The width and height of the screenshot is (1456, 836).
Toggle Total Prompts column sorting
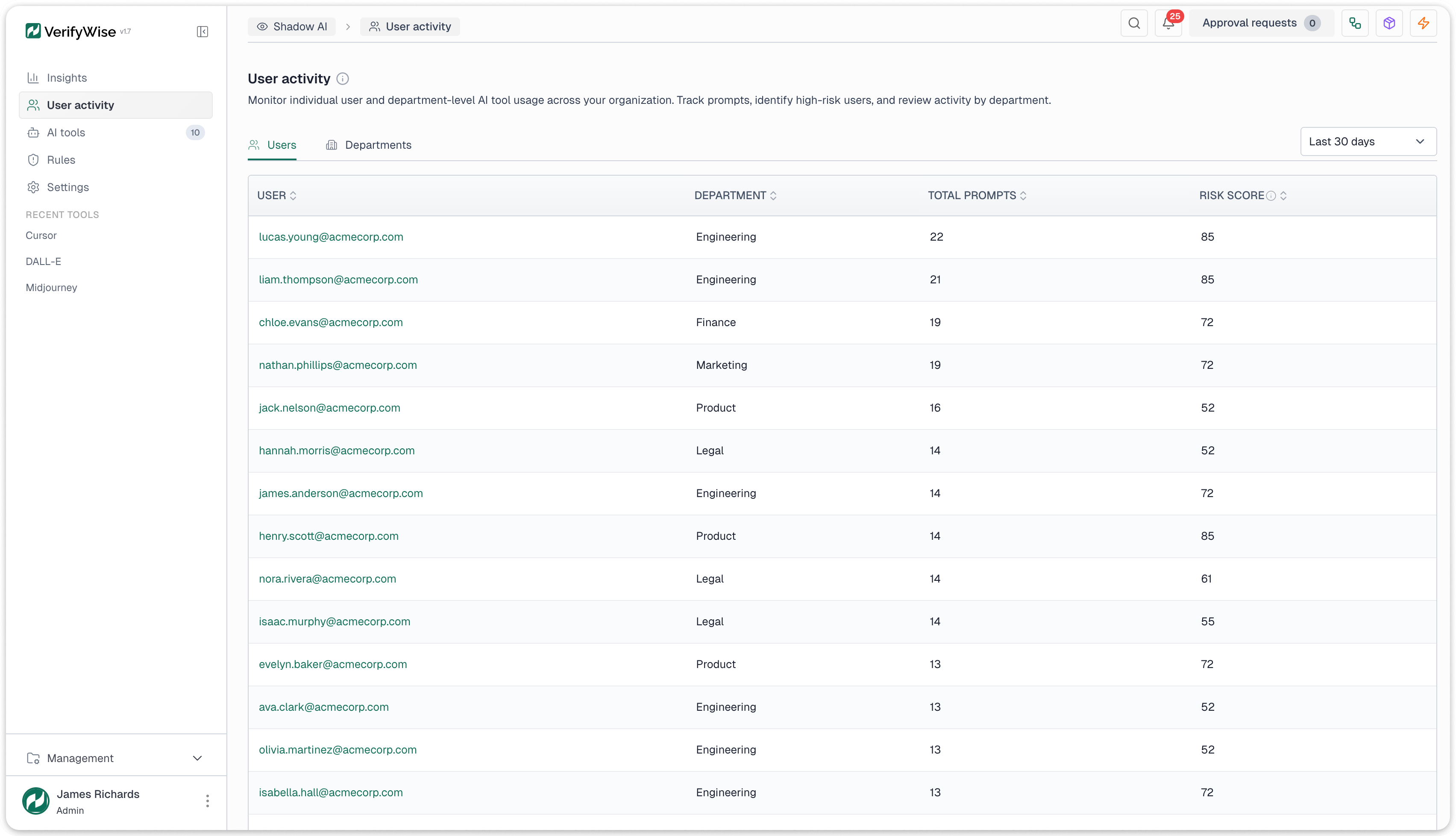tap(1025, 195)
